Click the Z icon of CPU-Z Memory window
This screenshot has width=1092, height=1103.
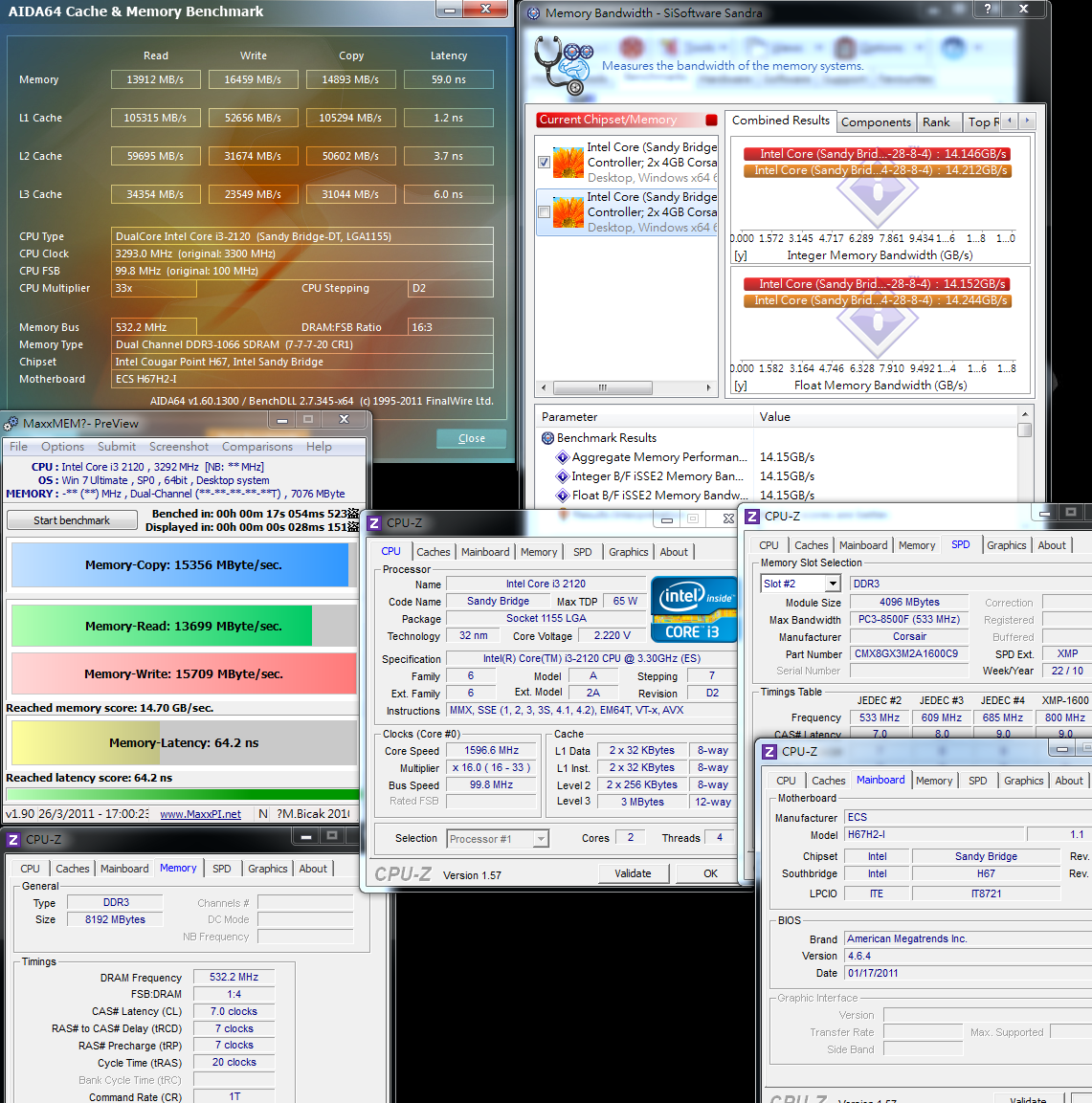coord(12,840)
